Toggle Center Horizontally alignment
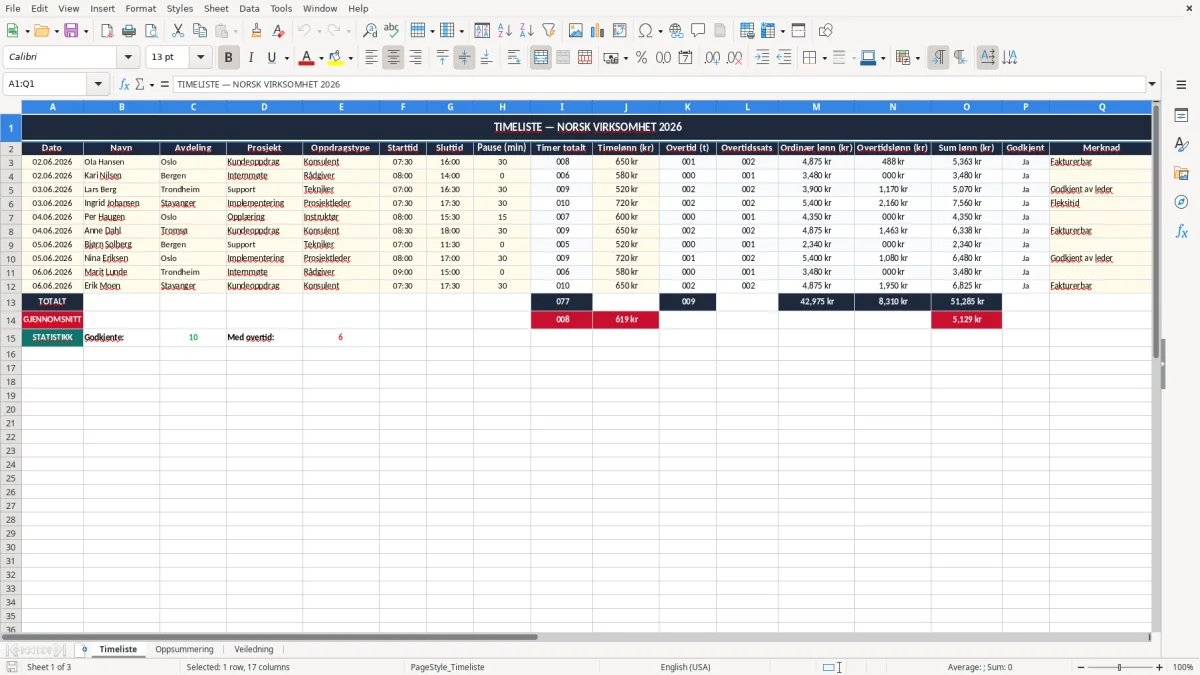Screen dimensions: 1200x675 click(x=393, y=58)
